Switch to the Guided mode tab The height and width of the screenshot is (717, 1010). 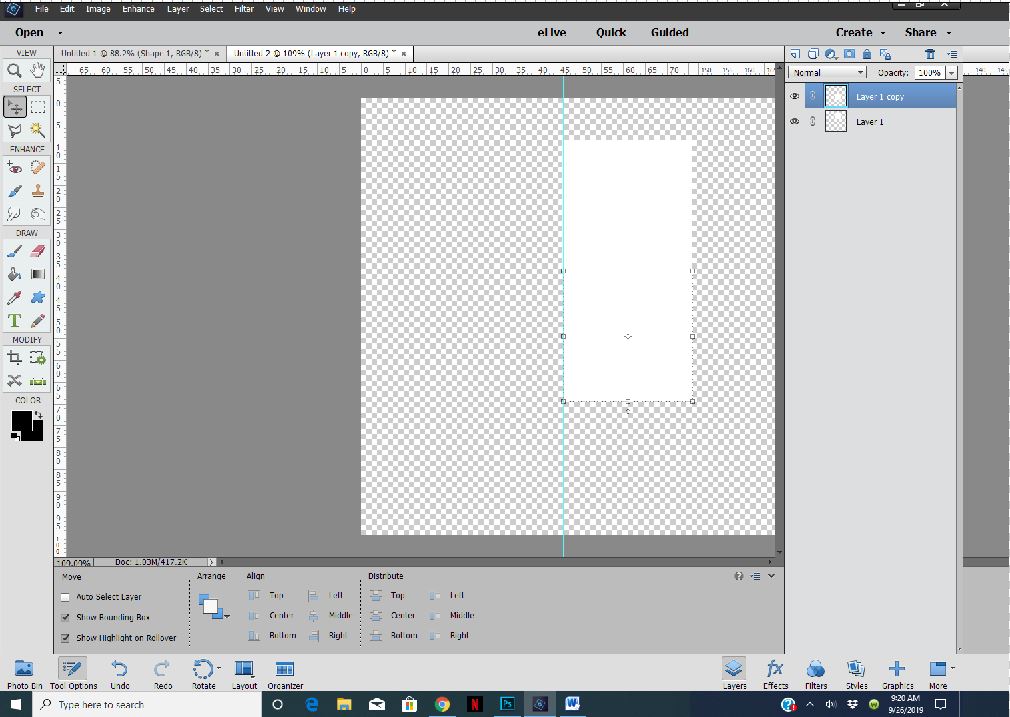[x=669, y=32]
